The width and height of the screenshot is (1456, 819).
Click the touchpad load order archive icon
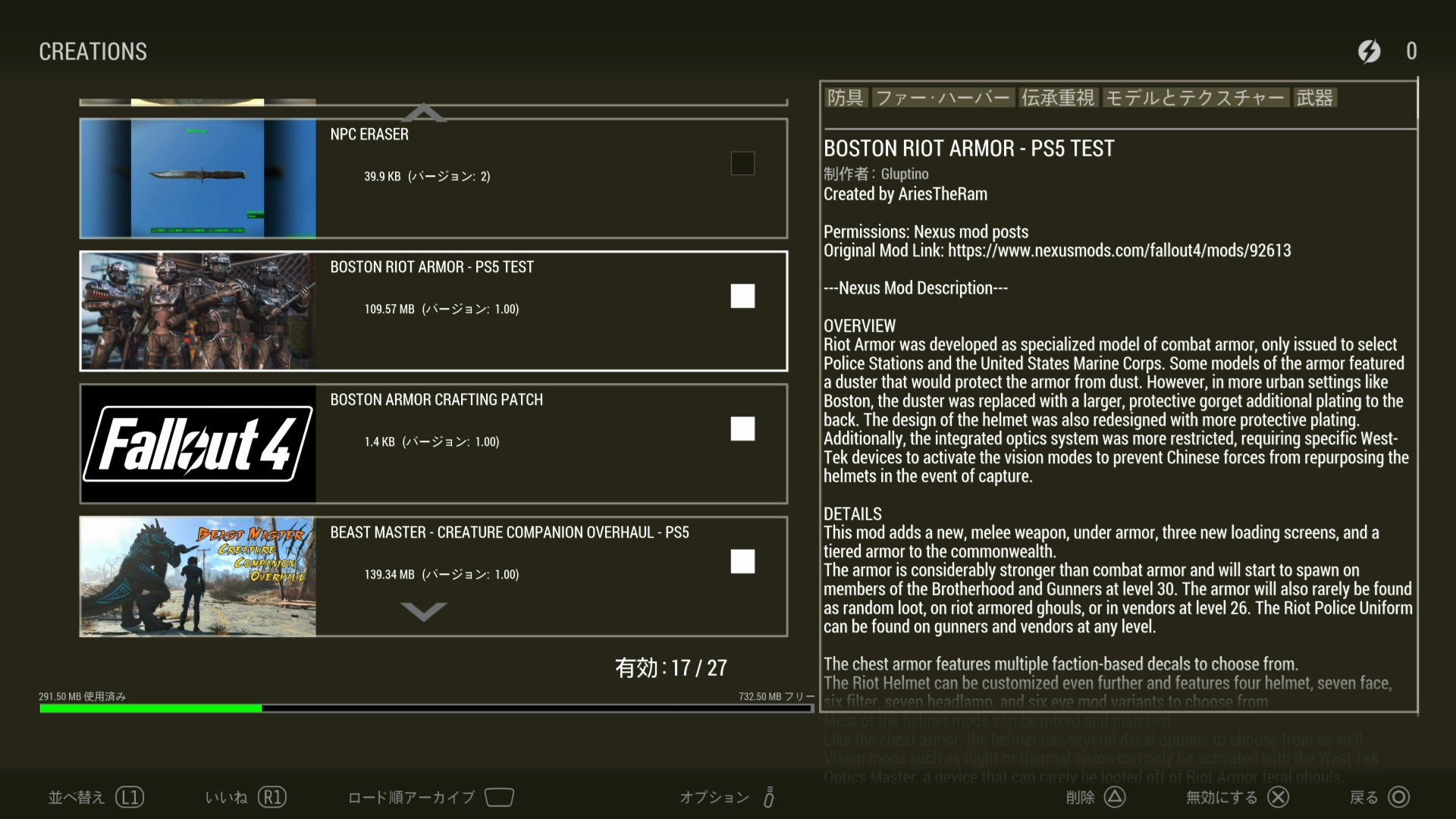(499, 797)
